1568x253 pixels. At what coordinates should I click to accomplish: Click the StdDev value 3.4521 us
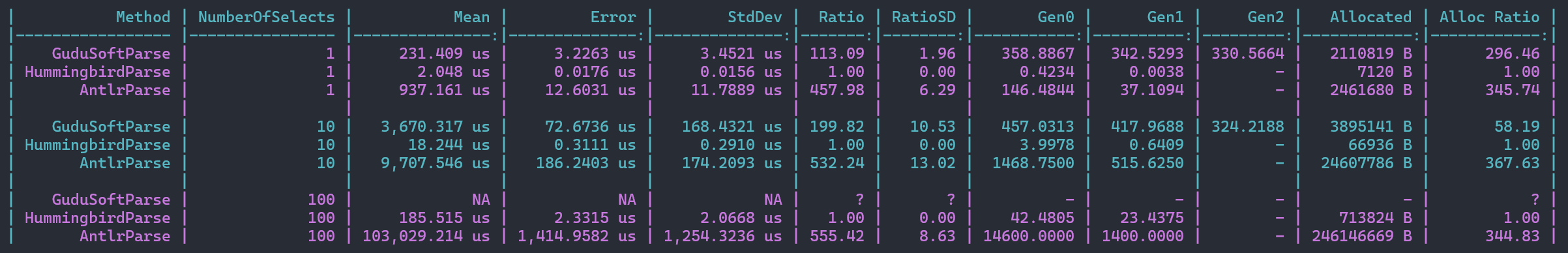click(x=741, y=53)
